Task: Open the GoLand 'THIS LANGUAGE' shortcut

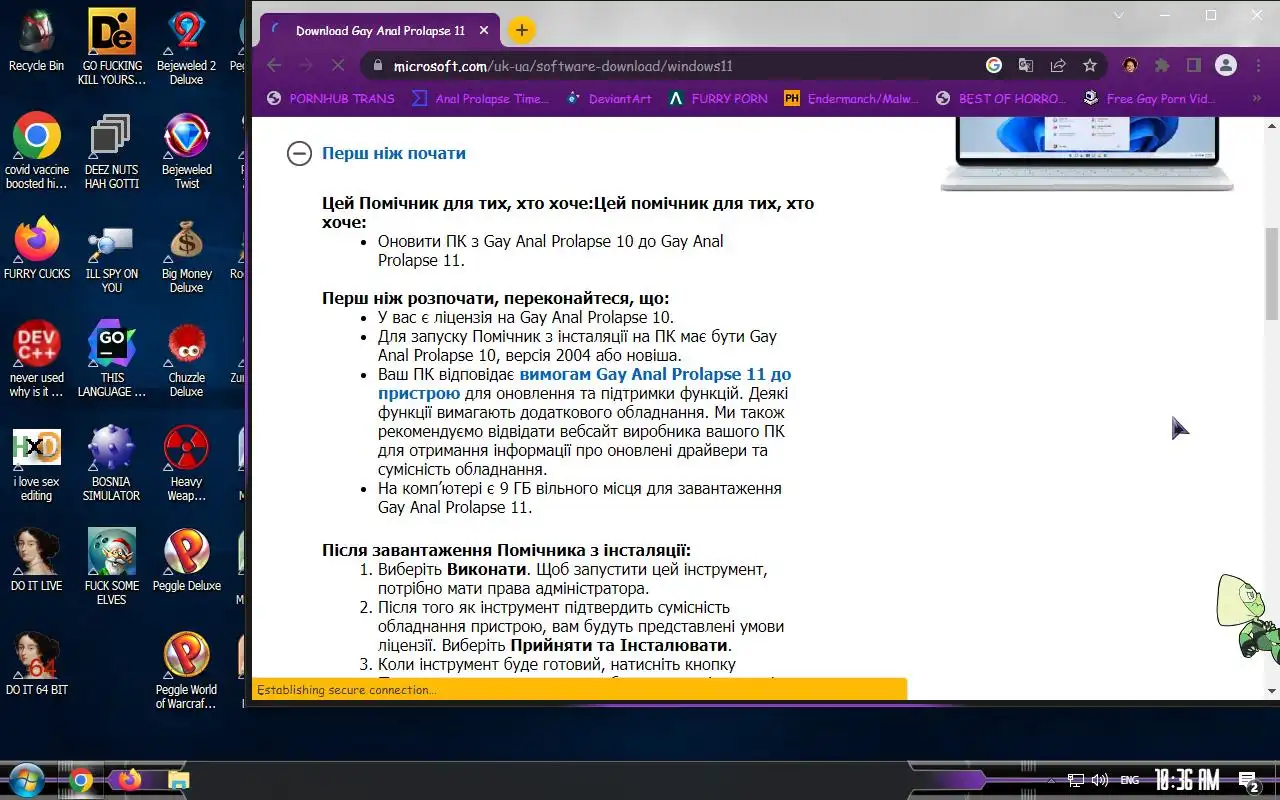Action: point(112,360)
